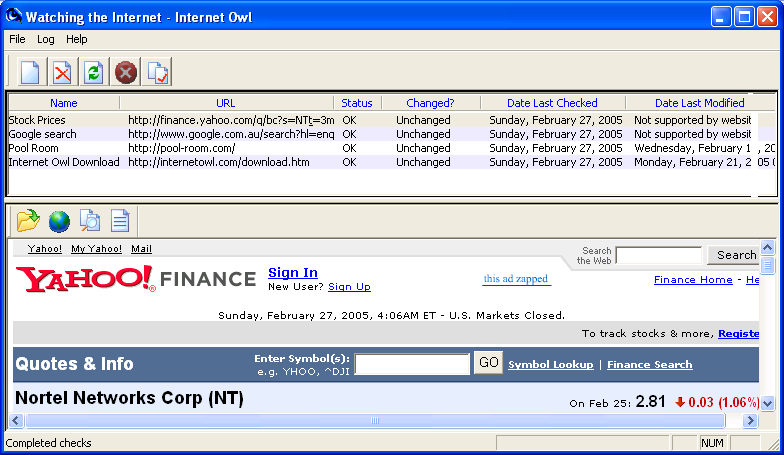Maximize the Internet Owl window
Screen dimensions: 784x455
coord(744,16)
